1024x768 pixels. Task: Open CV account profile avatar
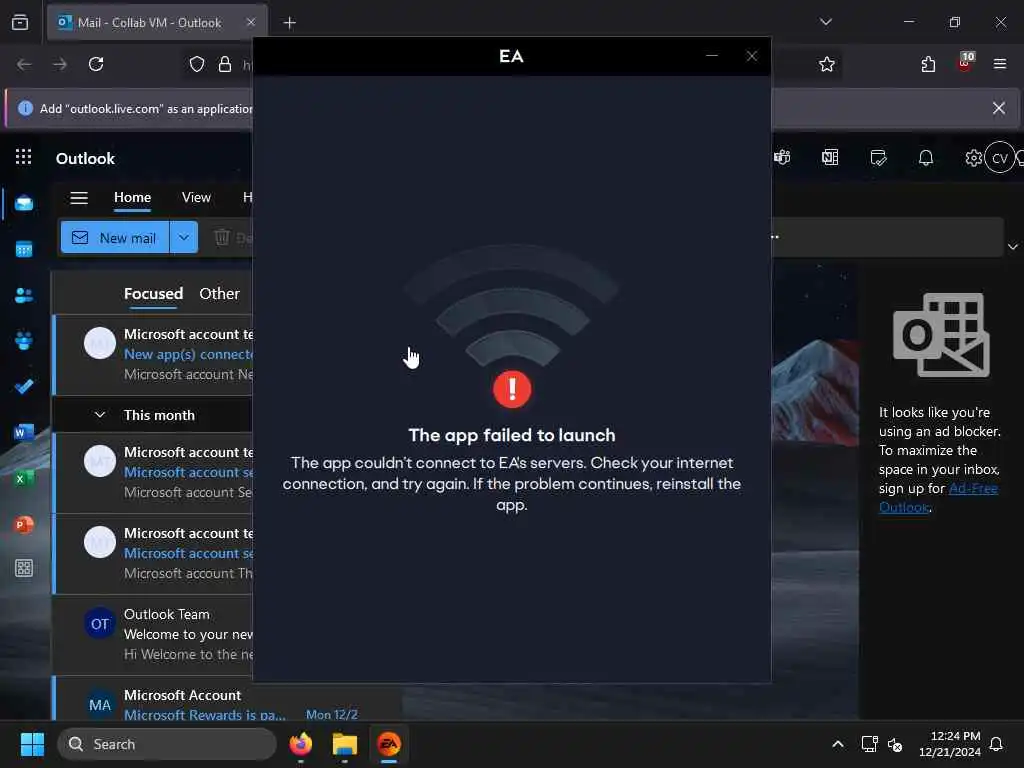(1000, 157)
